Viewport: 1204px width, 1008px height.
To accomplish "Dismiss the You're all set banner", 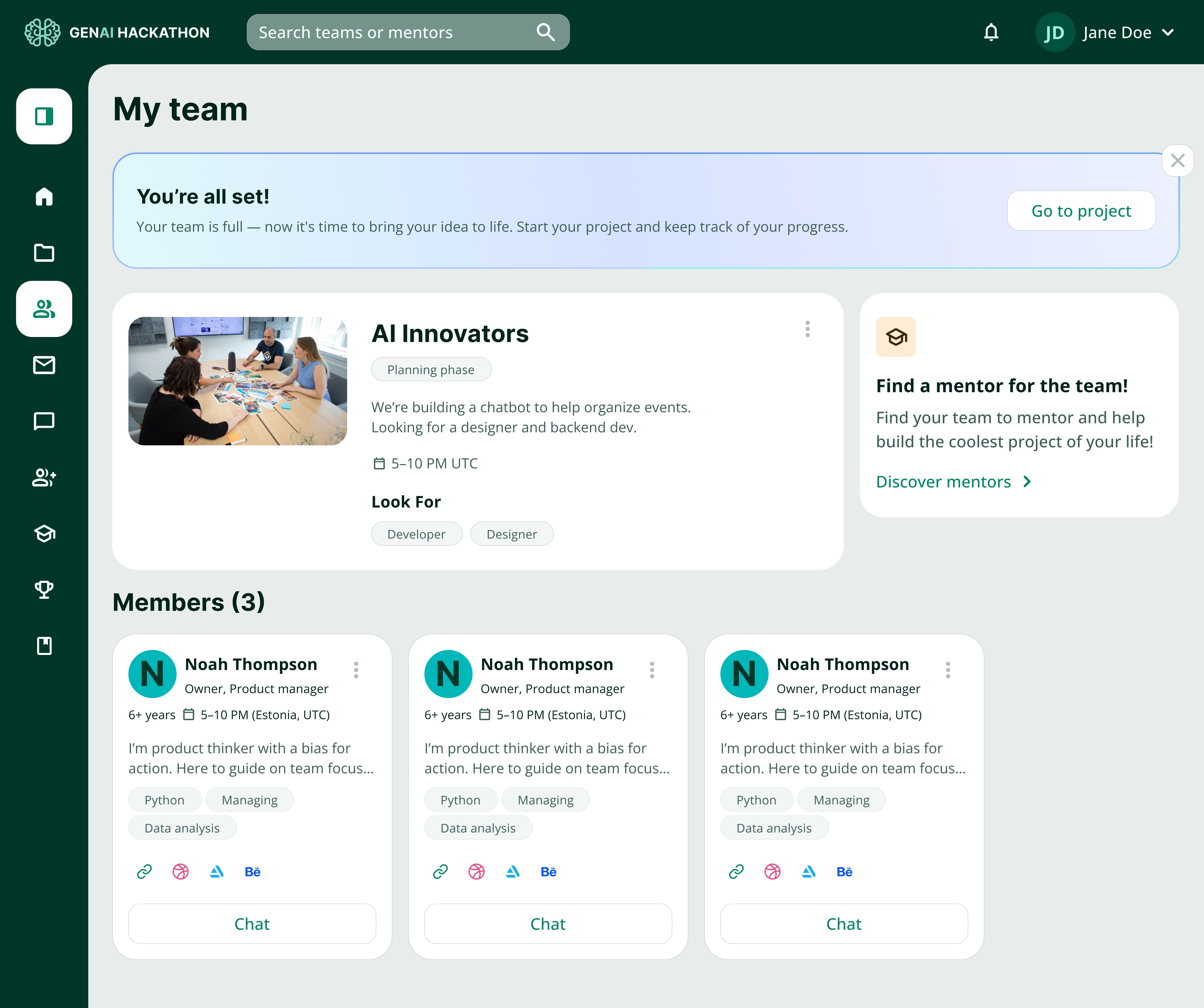I will [x=1178, y=160].
